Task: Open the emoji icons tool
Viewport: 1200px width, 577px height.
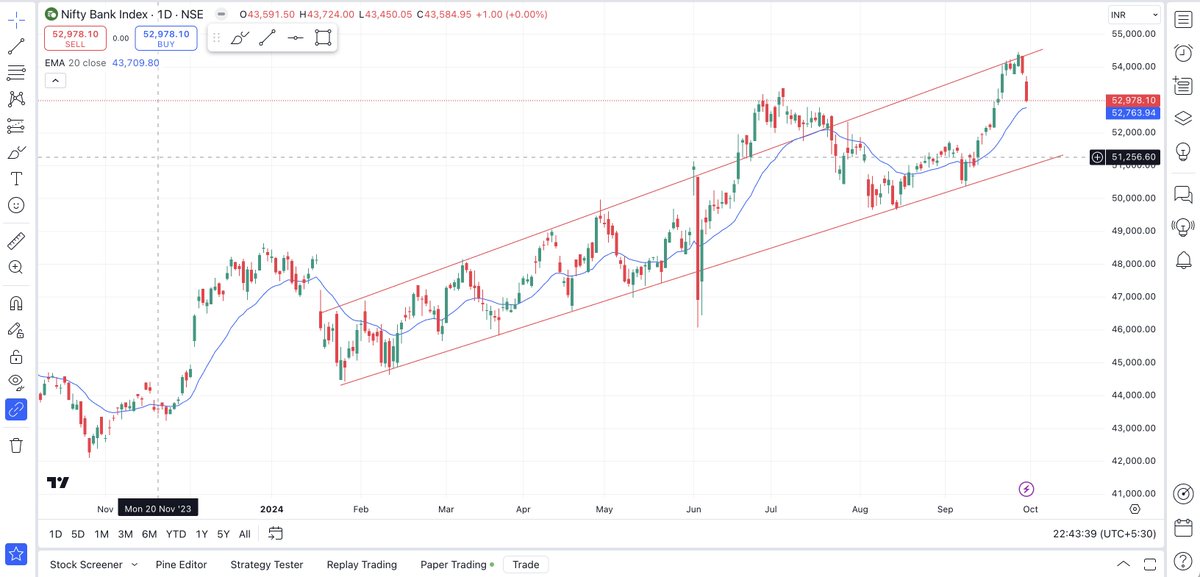Action: (16, 204)
